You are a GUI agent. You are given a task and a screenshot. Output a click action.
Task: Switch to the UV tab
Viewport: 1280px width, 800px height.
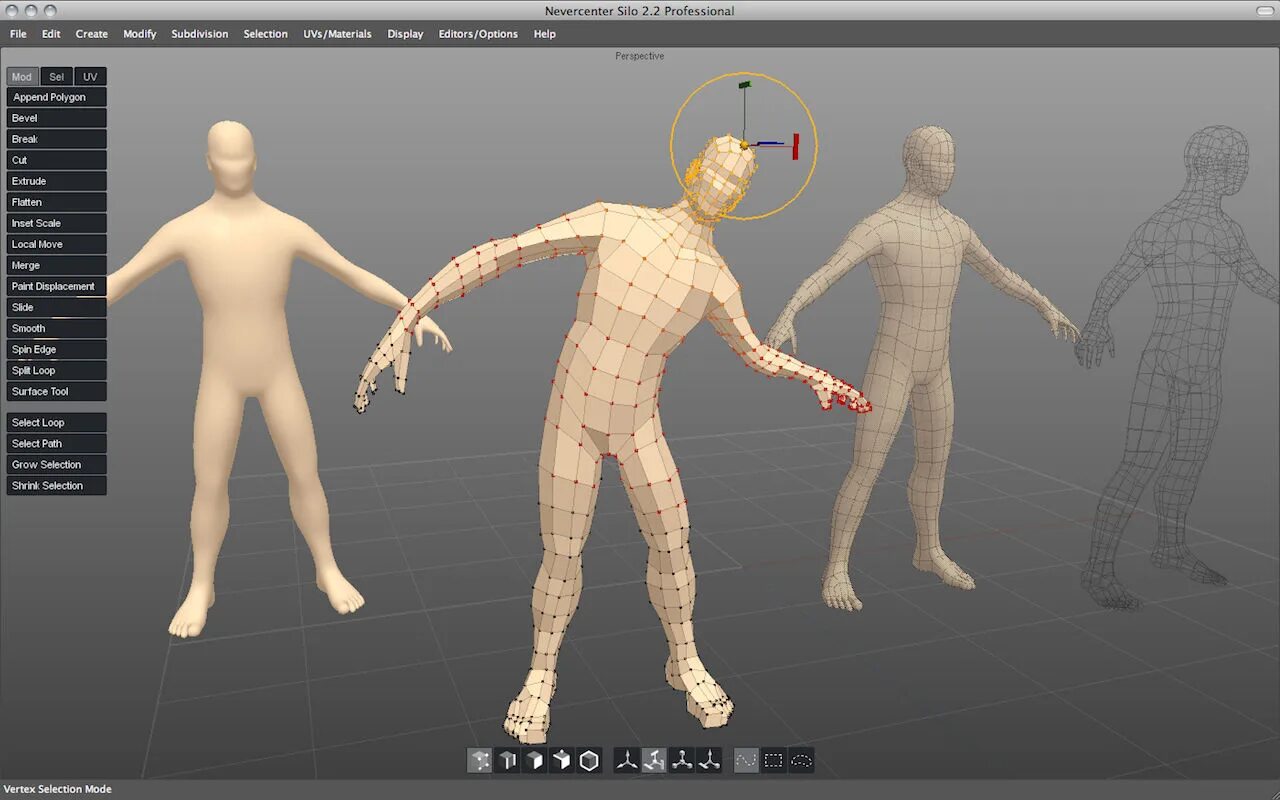tap(90, 77)
